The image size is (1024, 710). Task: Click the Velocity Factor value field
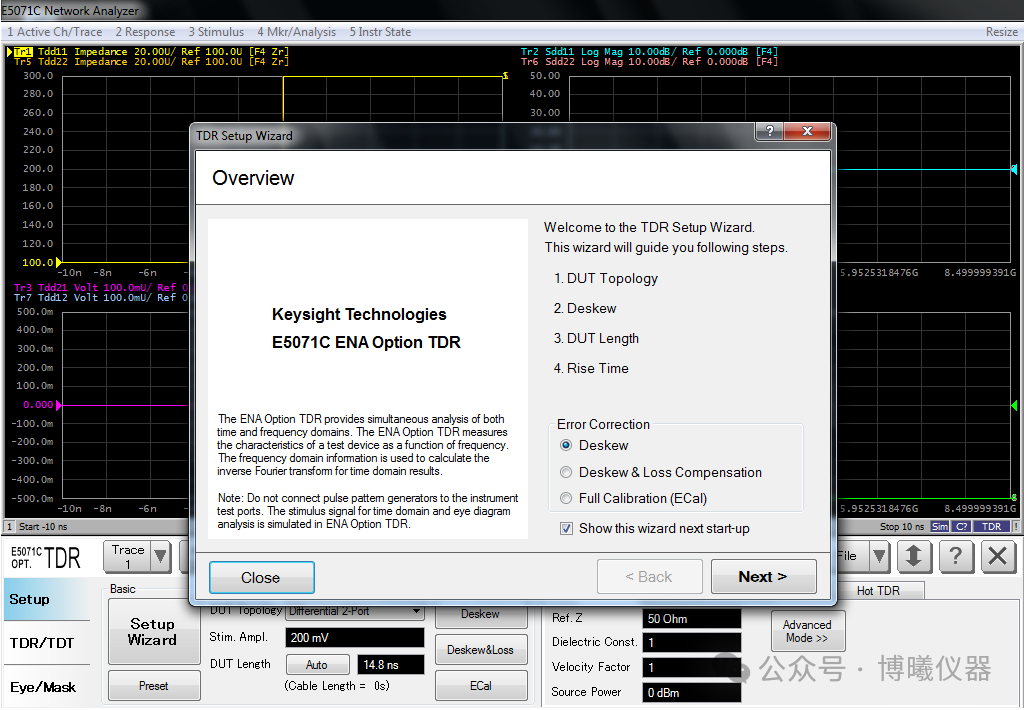click(692, 668)
